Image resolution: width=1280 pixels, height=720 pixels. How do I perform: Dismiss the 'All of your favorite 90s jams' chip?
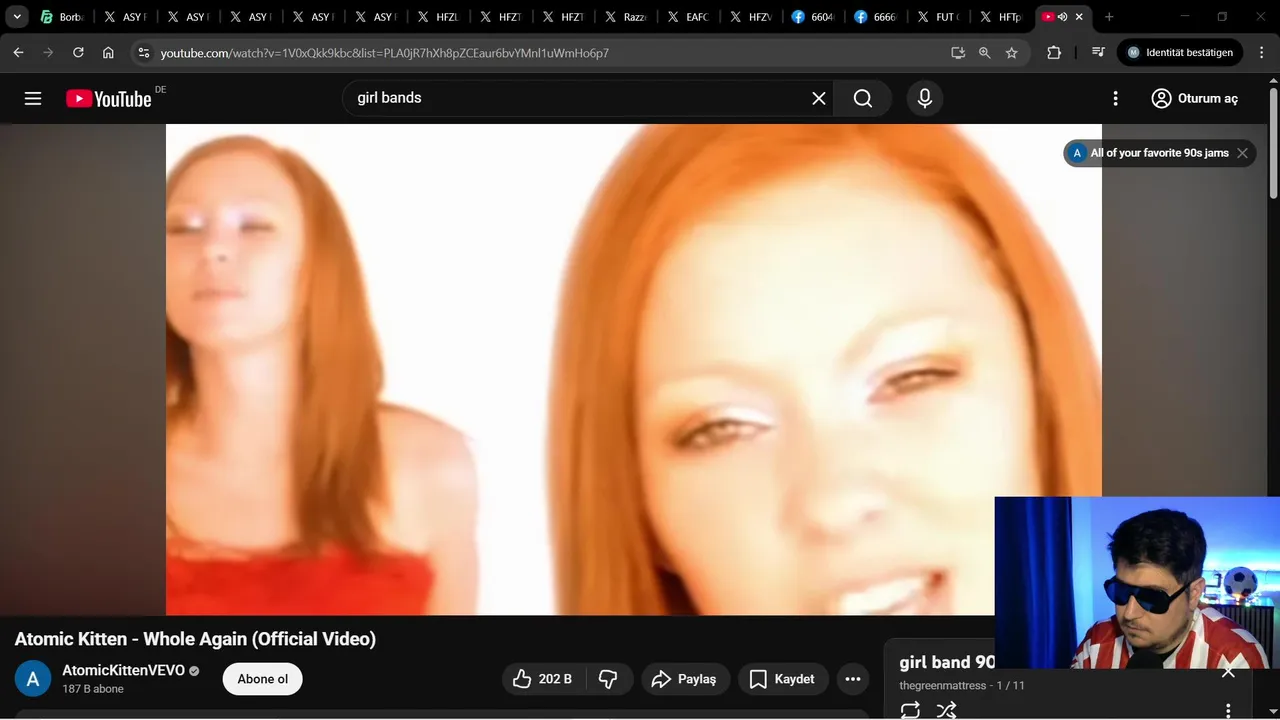(1242, 153)
